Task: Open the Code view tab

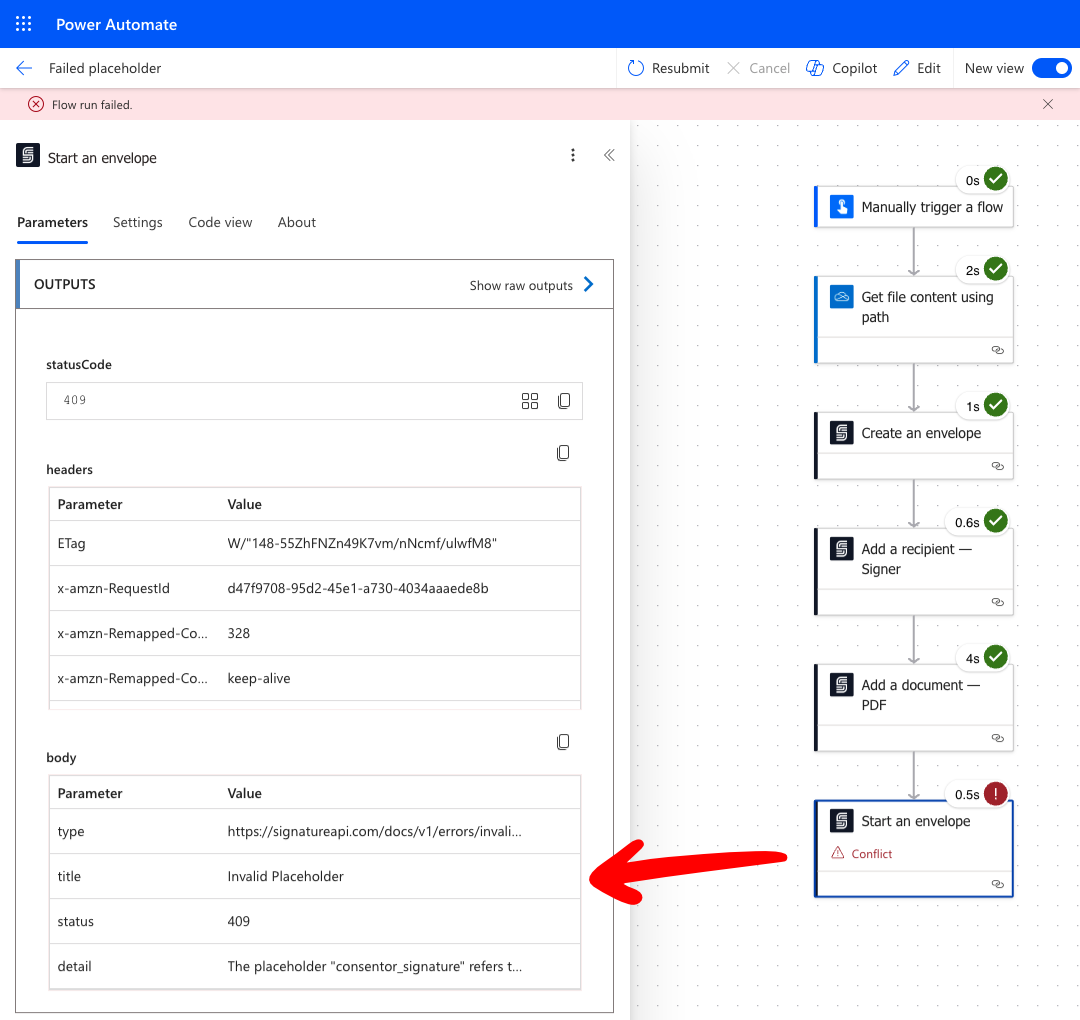Action: (x=220, y=222)
